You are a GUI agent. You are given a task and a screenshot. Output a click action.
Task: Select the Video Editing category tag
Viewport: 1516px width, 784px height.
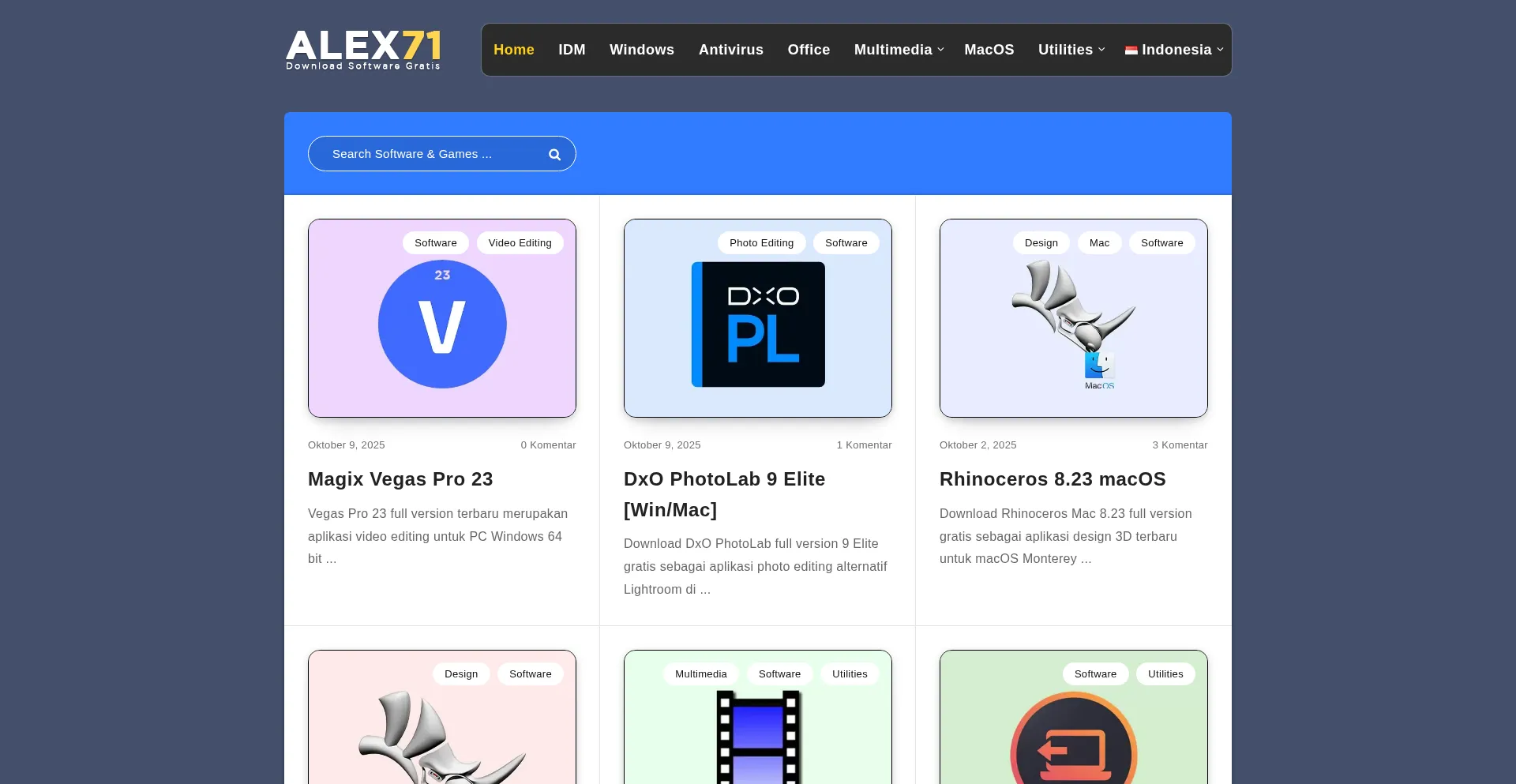tap(520, 243)
